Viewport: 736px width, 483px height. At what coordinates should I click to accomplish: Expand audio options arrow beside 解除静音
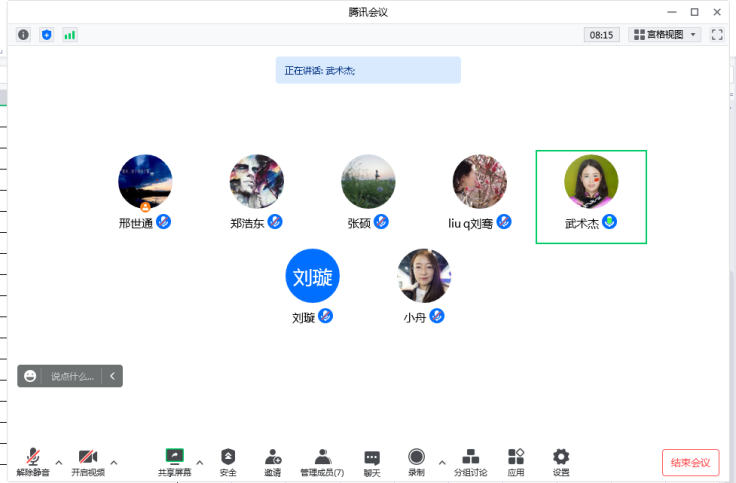(59, 462)
